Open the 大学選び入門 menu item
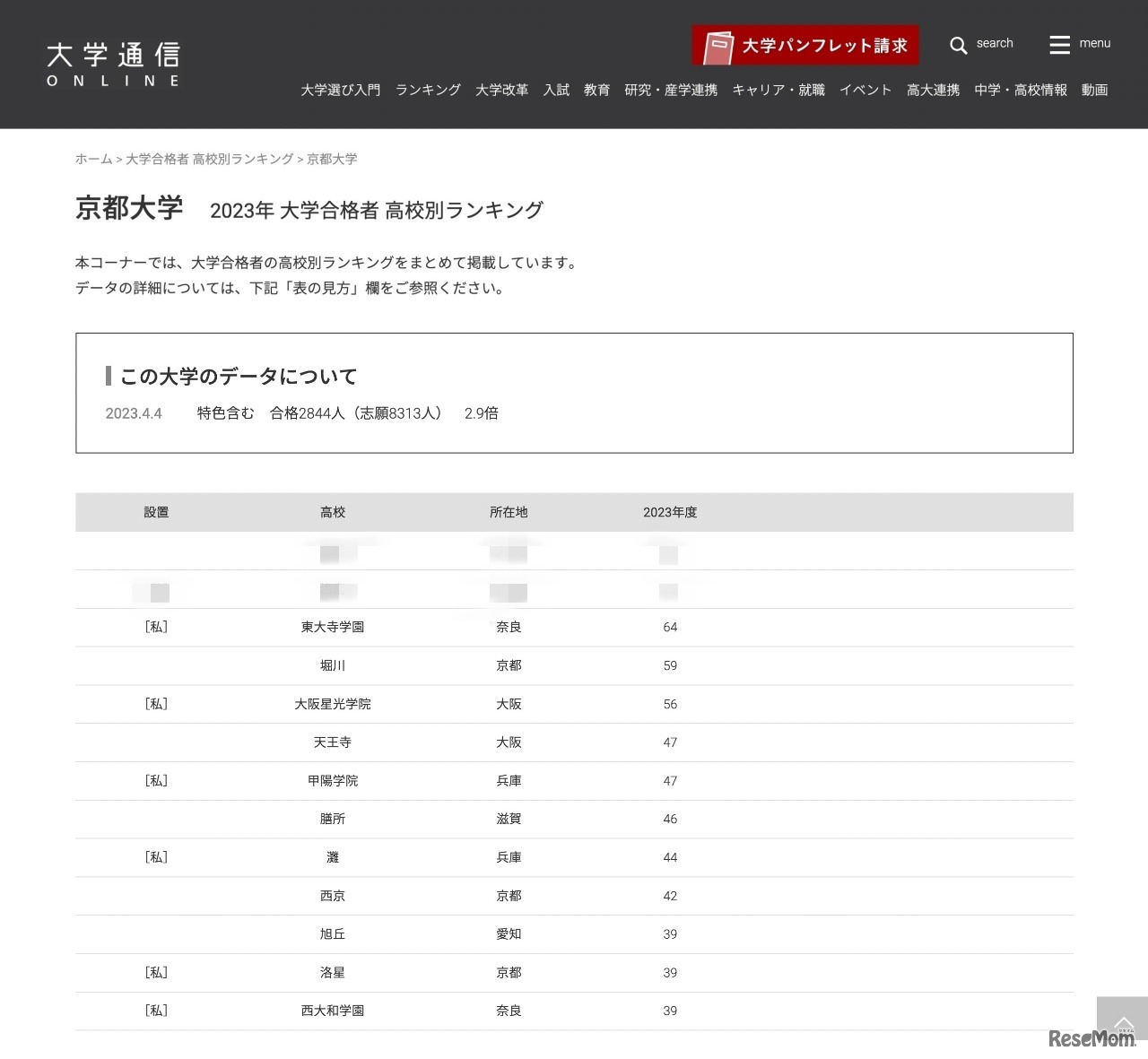The height and width of the screenshot is (1059, 1148). point(341,90)
